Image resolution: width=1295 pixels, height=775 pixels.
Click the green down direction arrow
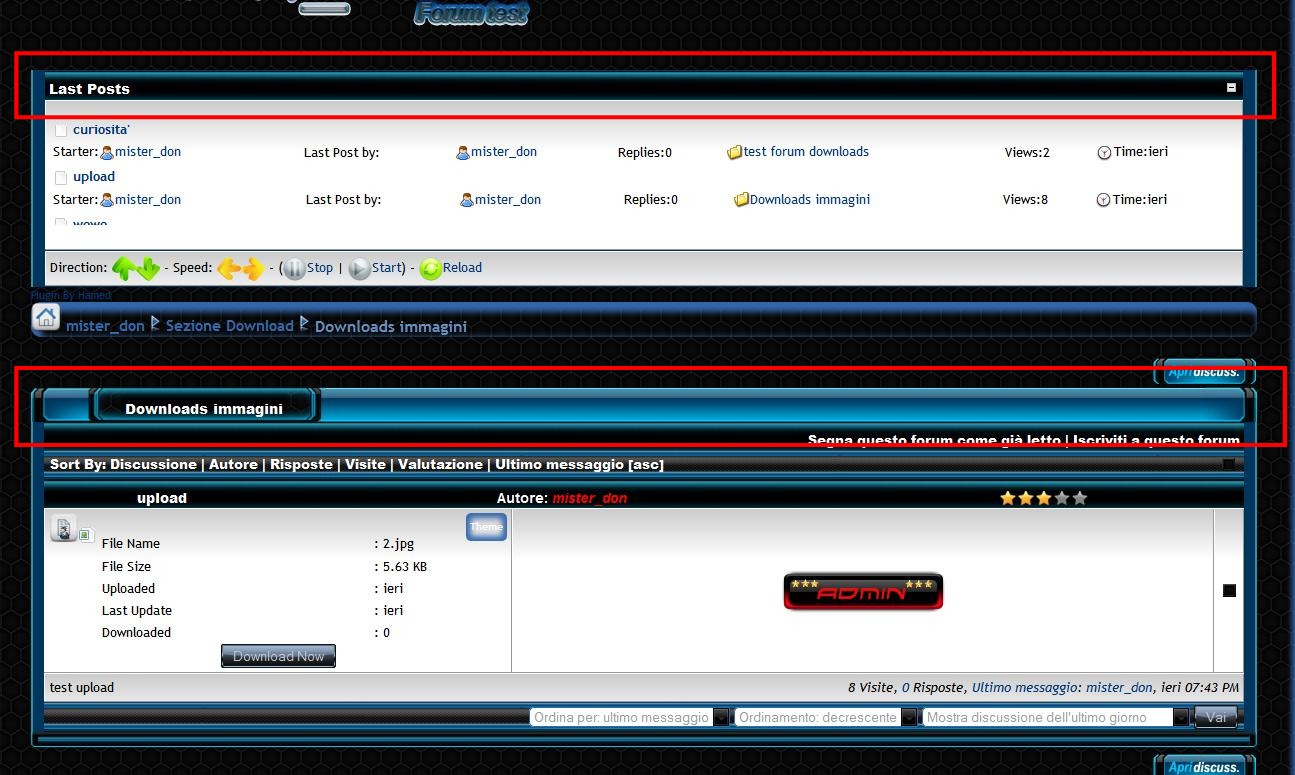coord(148,268)
